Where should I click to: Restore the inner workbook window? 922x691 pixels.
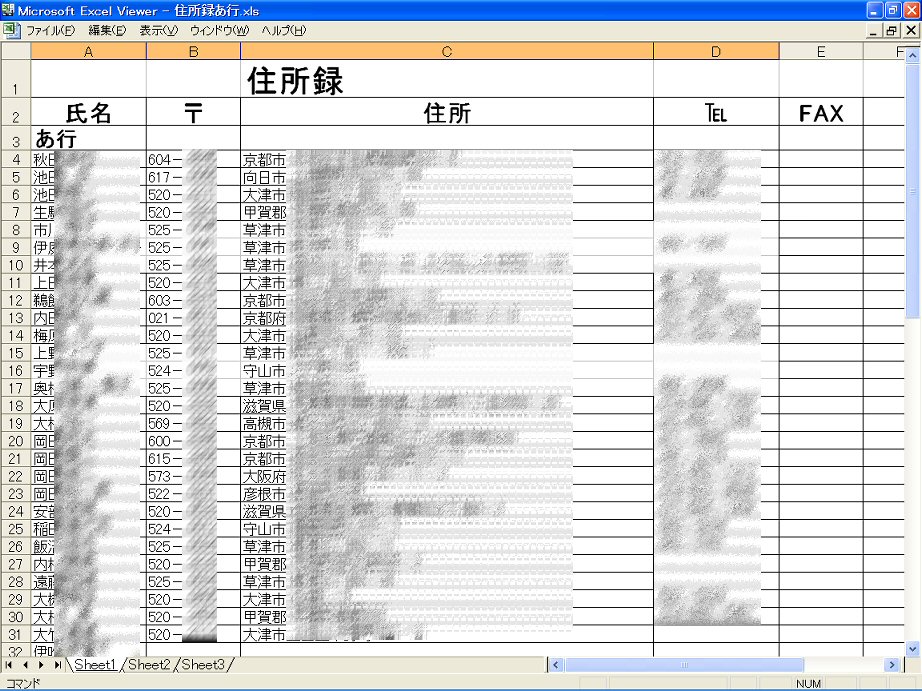[x=891, y=31]
